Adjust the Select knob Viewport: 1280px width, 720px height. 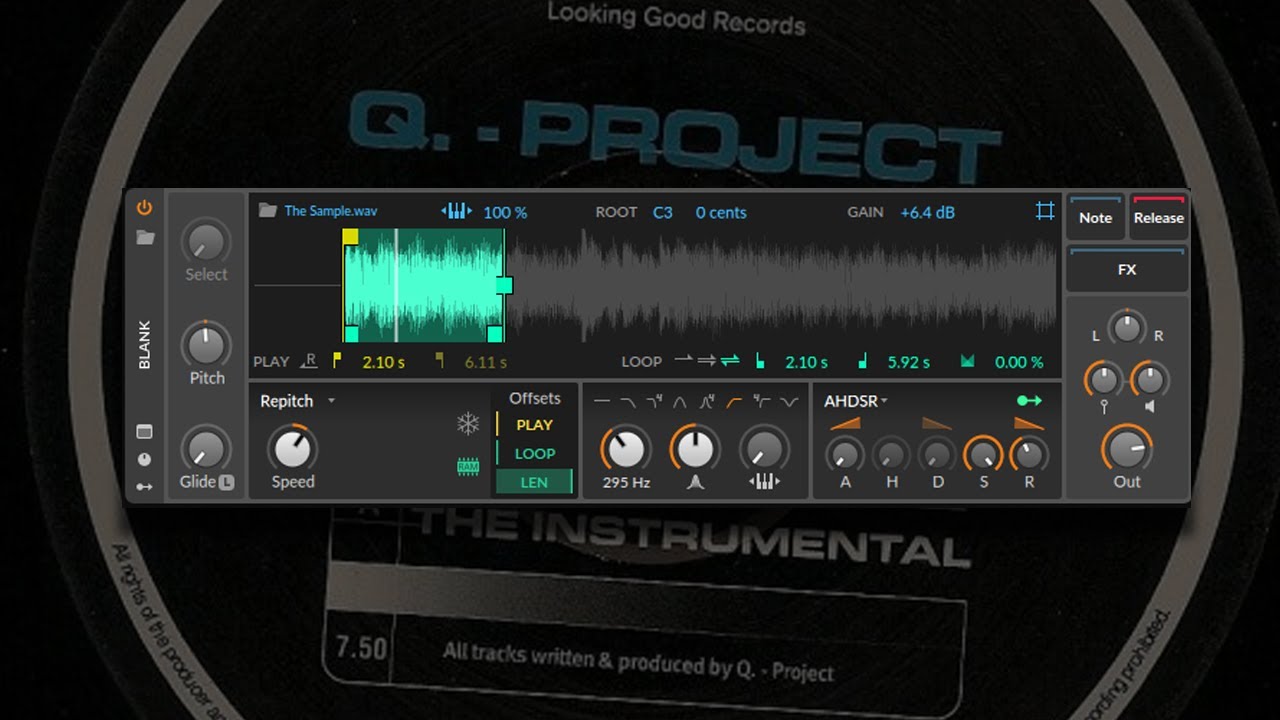pos(206,241)
